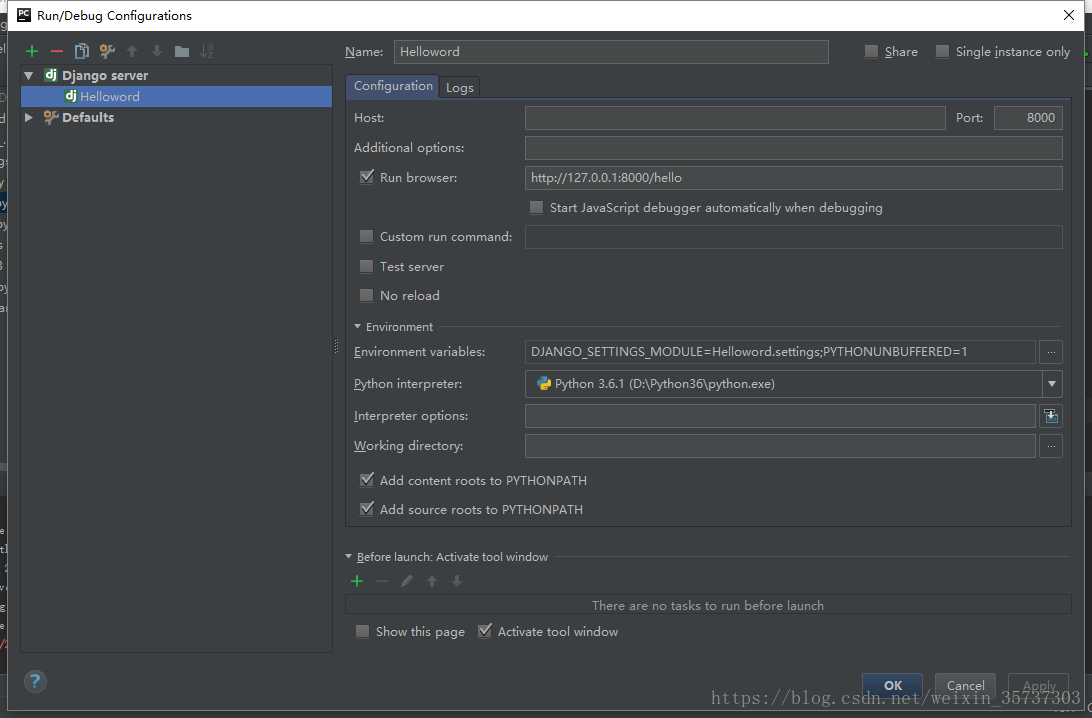Viewport: 1092px width, 718px height.
Task: Click the Interpreter options field
Action: 780,416
